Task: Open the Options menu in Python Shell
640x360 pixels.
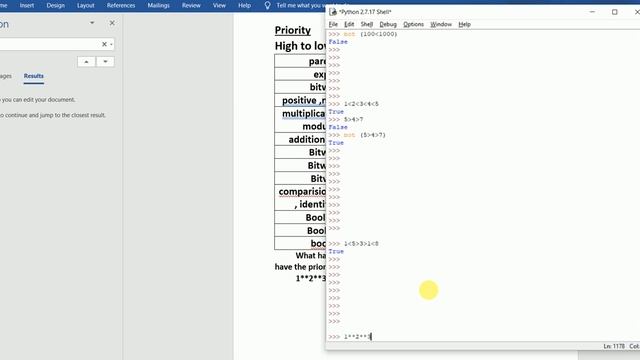Action: (x=413, y=24)
